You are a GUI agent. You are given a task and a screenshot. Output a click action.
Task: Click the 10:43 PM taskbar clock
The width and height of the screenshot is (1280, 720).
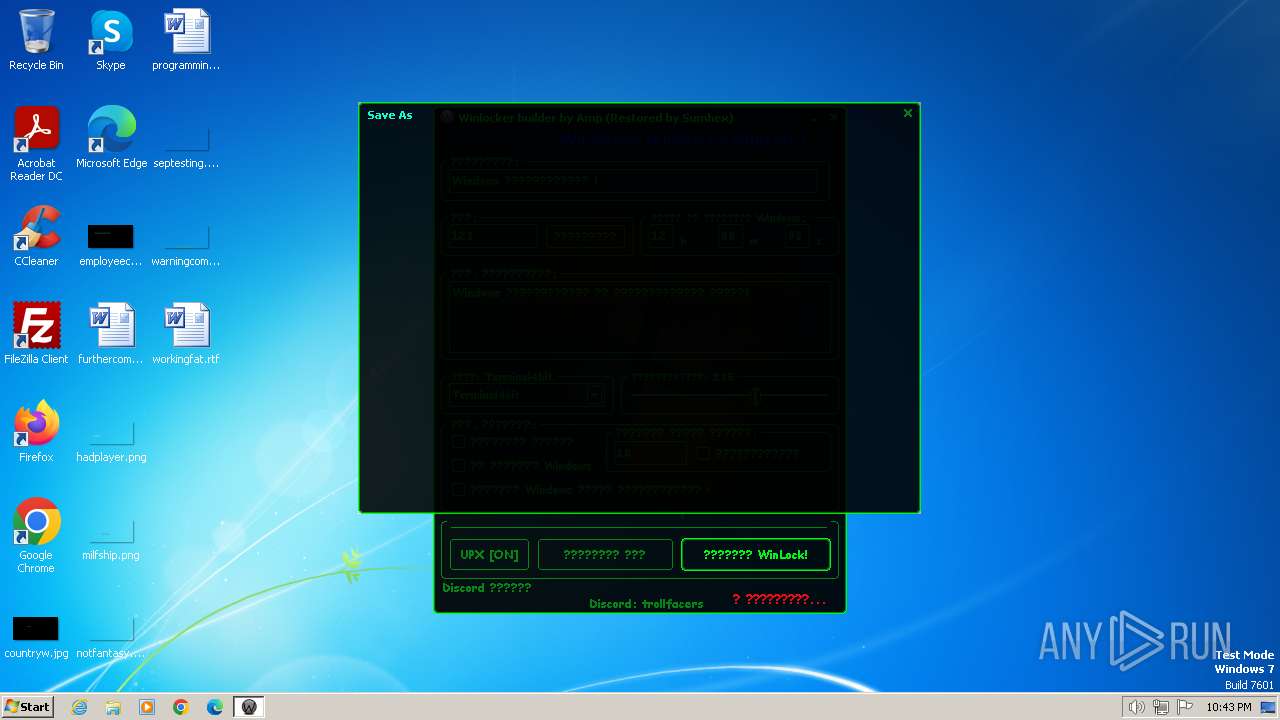[1228, 707]
